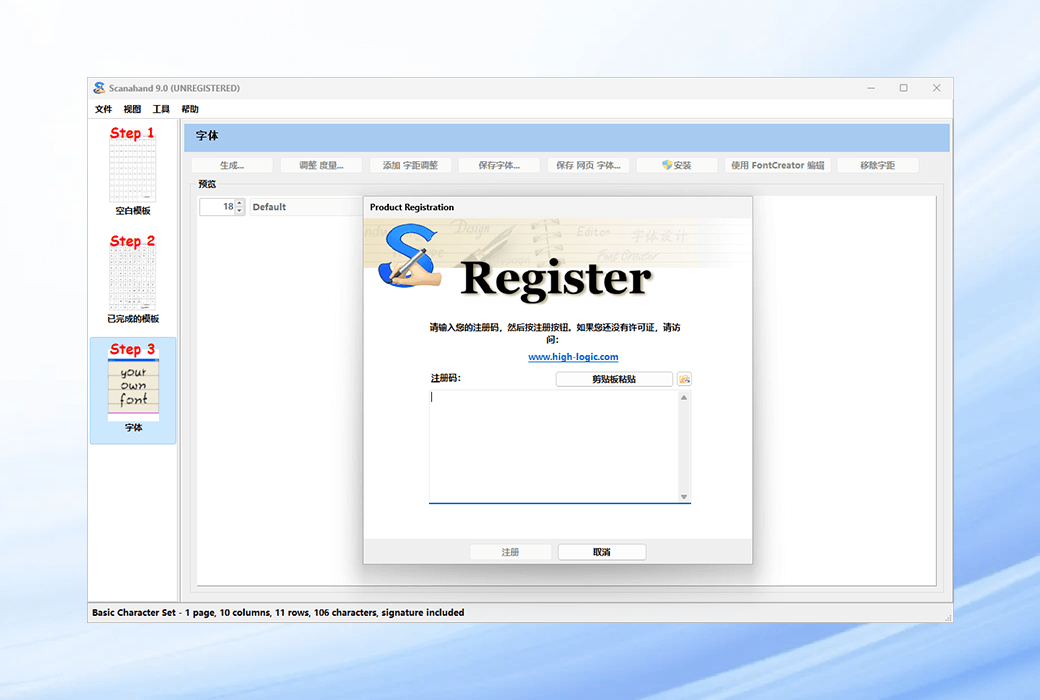
Task: Open the 文件 menu
Action: coord(103,109)
